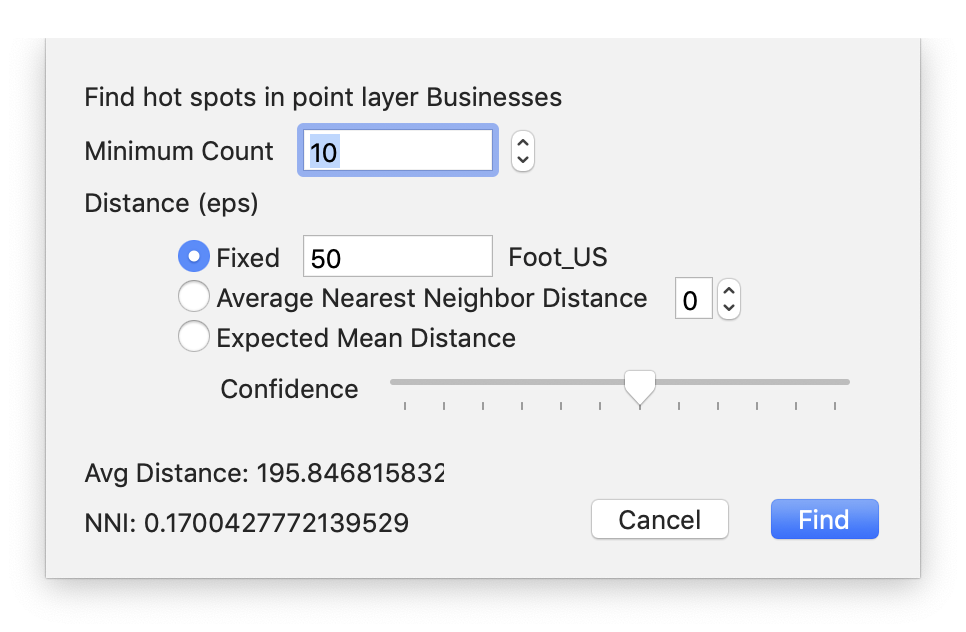Select the Fixed distance radio button

193,257
